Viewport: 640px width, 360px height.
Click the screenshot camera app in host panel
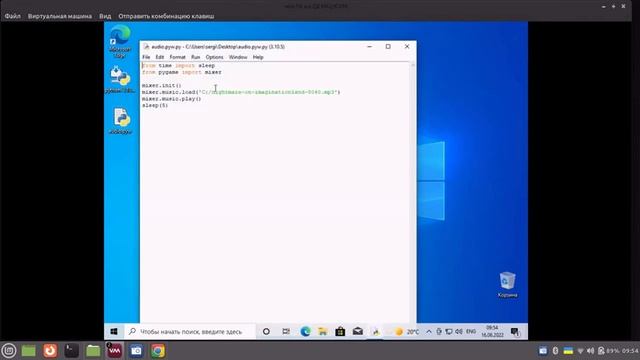coord(136,351)
